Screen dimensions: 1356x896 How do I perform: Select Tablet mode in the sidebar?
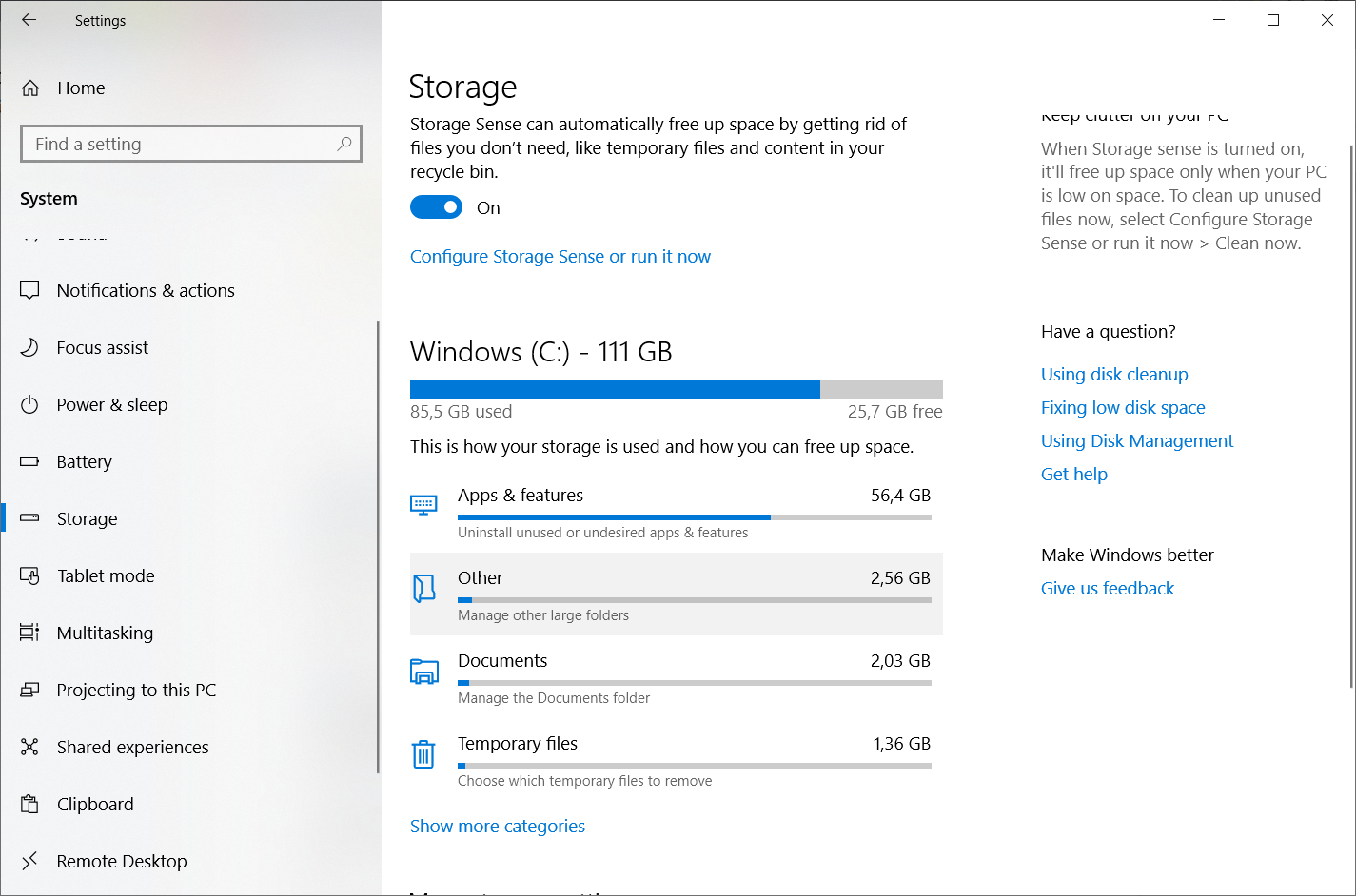click(x=188, y=575)
